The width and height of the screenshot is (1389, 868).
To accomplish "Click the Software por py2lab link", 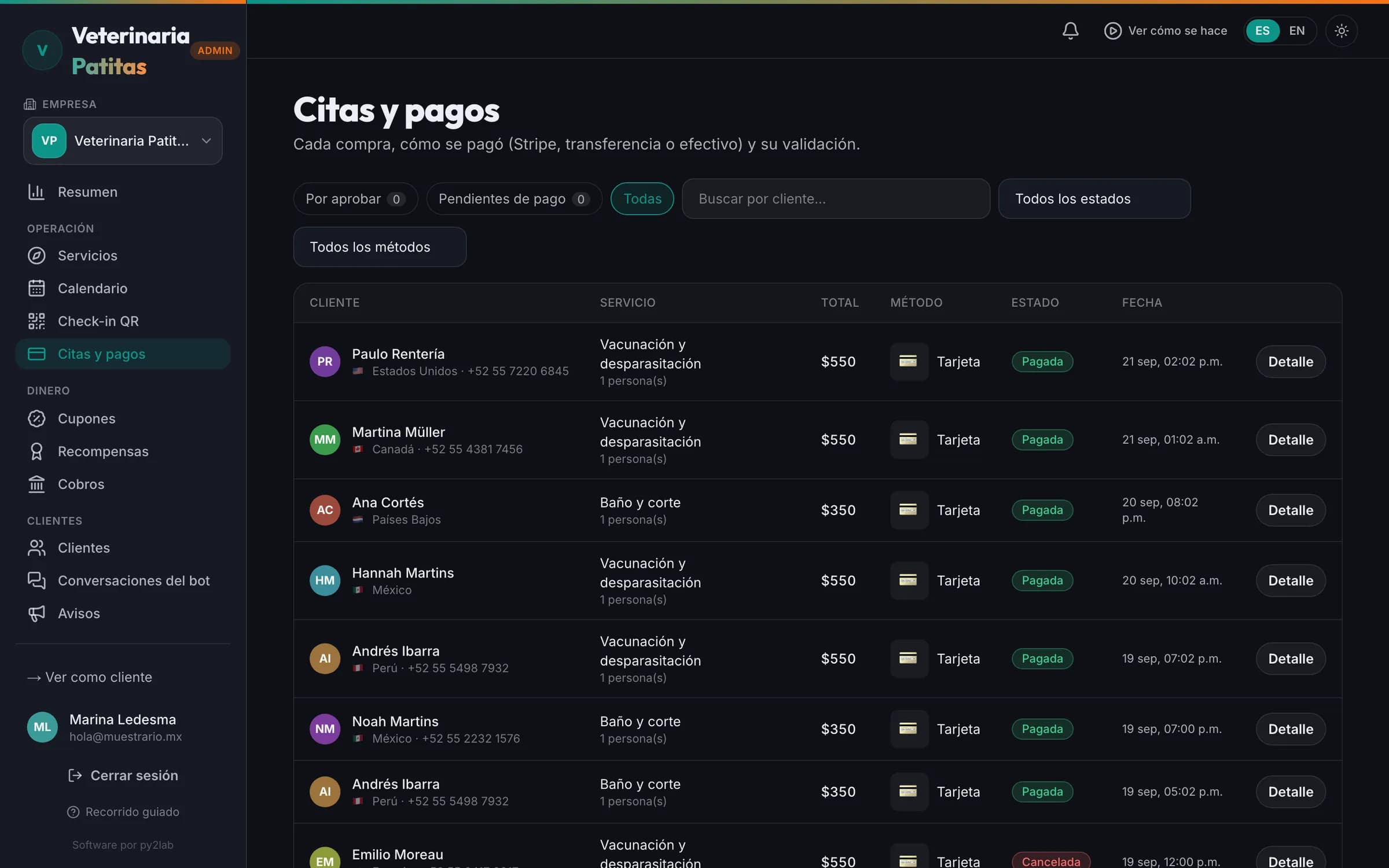I will coord(123,845).
